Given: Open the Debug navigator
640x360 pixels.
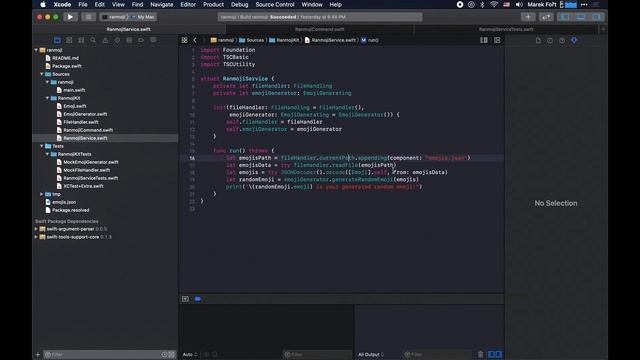Looking at the screenshot, I should tap(129, 40).
